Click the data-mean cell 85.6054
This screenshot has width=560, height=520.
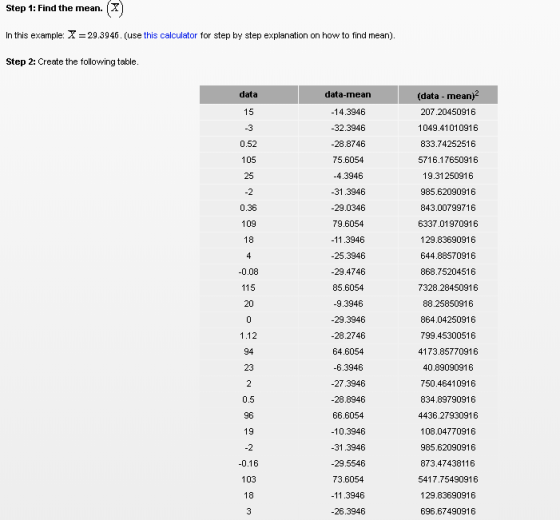348,288
